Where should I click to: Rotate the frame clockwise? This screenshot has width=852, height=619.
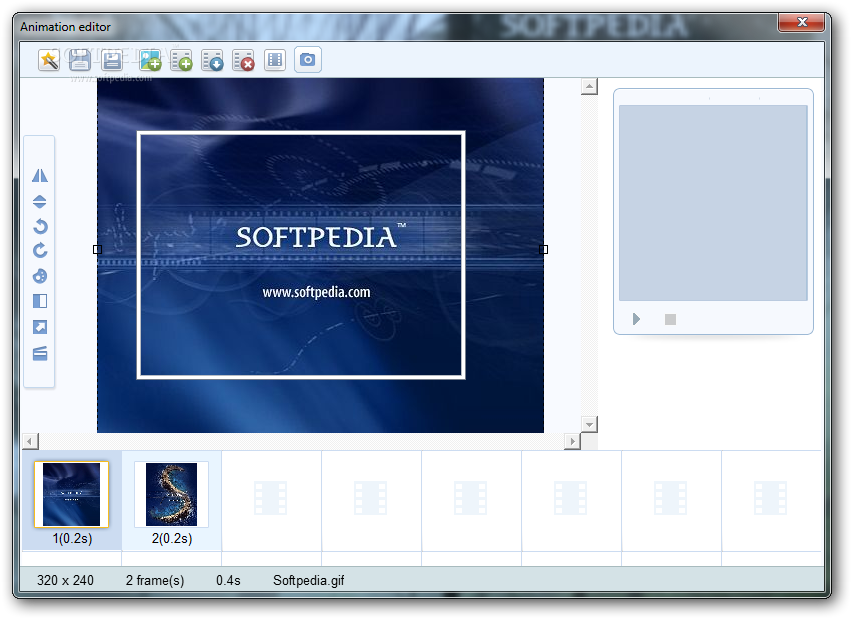(40, 251)
